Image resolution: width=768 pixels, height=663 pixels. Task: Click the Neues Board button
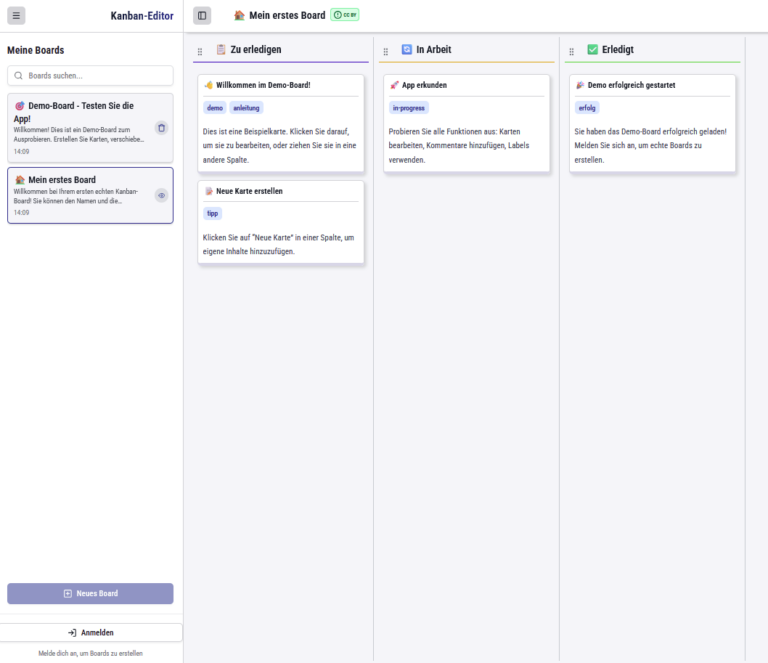click(90, 593)
